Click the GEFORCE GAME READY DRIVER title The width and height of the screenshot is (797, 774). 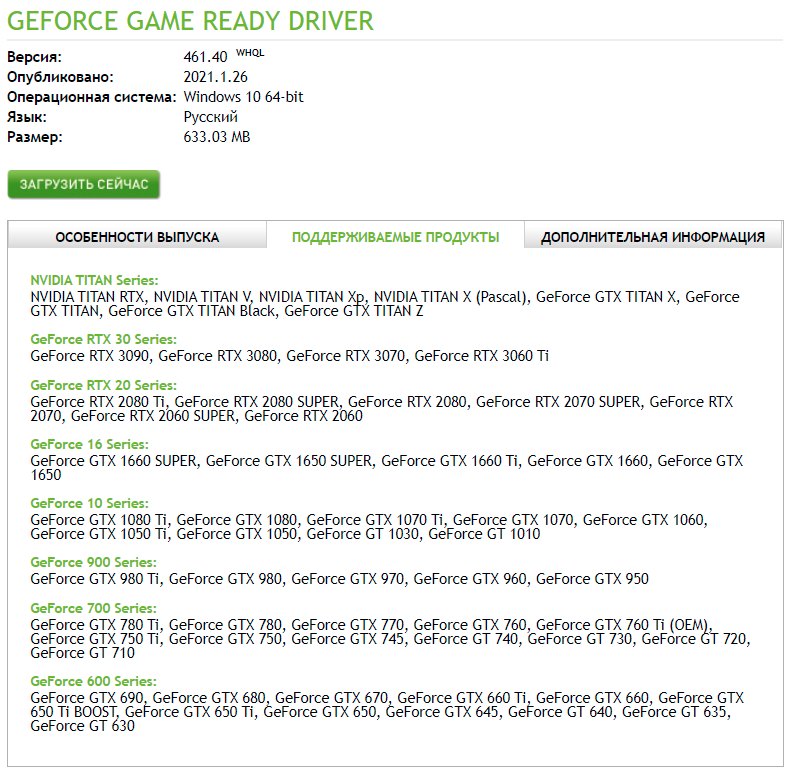(191, 20)
